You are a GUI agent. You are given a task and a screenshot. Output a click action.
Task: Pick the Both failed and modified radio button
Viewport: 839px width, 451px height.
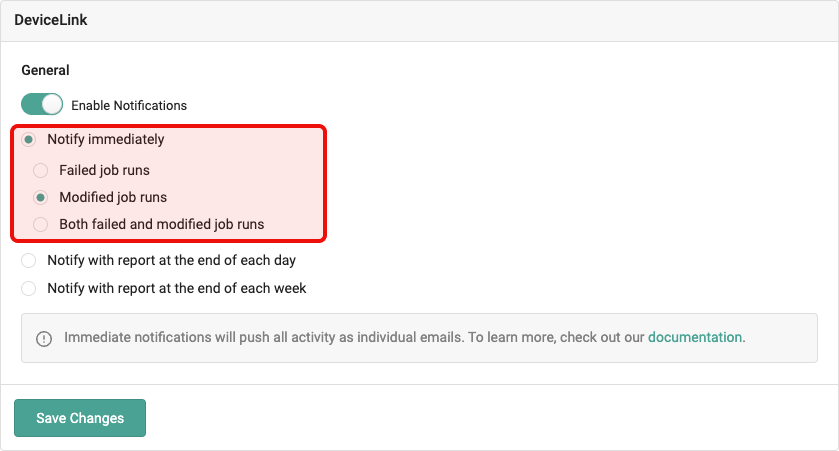(x=41, y=224)
